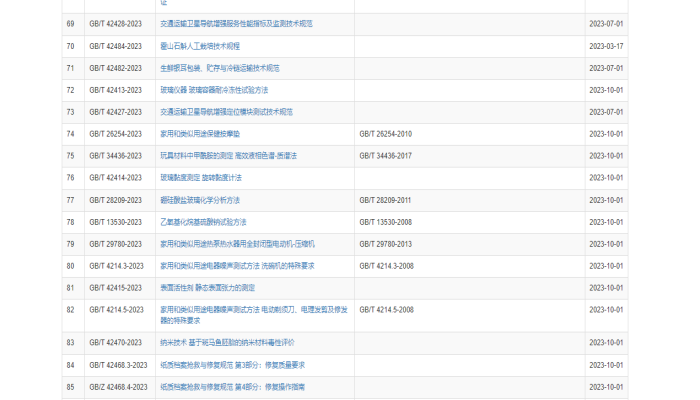The height and width of the screenshot is (400, 700).
Task: Select the GB/T 42415-2023 standard title link
Action: (207, 288)
